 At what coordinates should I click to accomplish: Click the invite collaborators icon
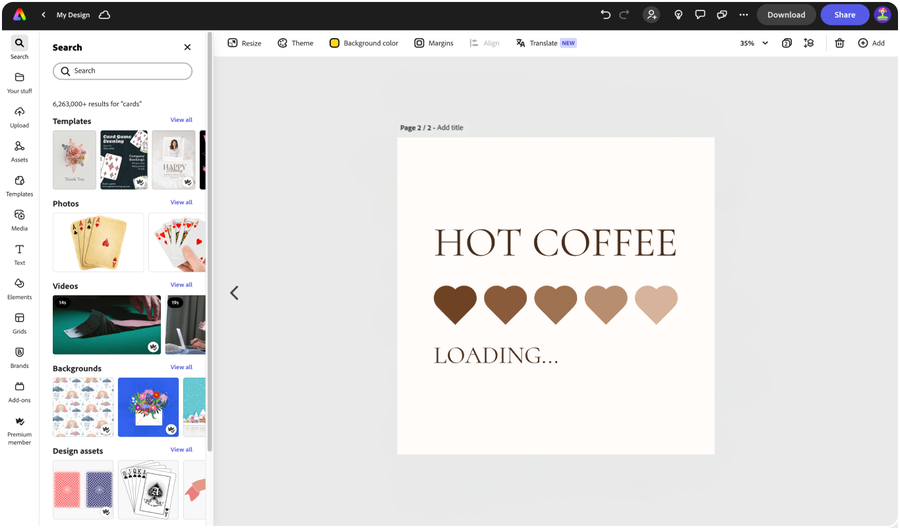click(x=651, y=15)
